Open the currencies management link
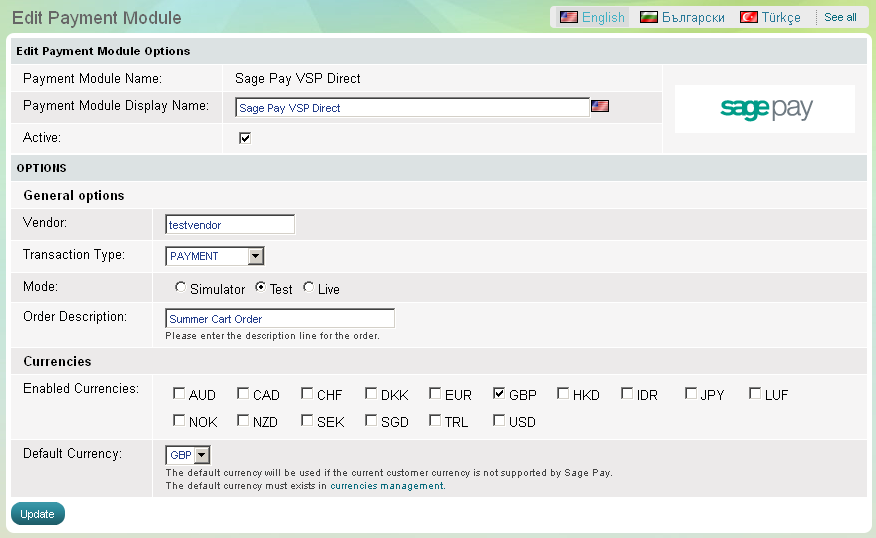The height and width of the screenshot is (538, 876). (386, 486)
